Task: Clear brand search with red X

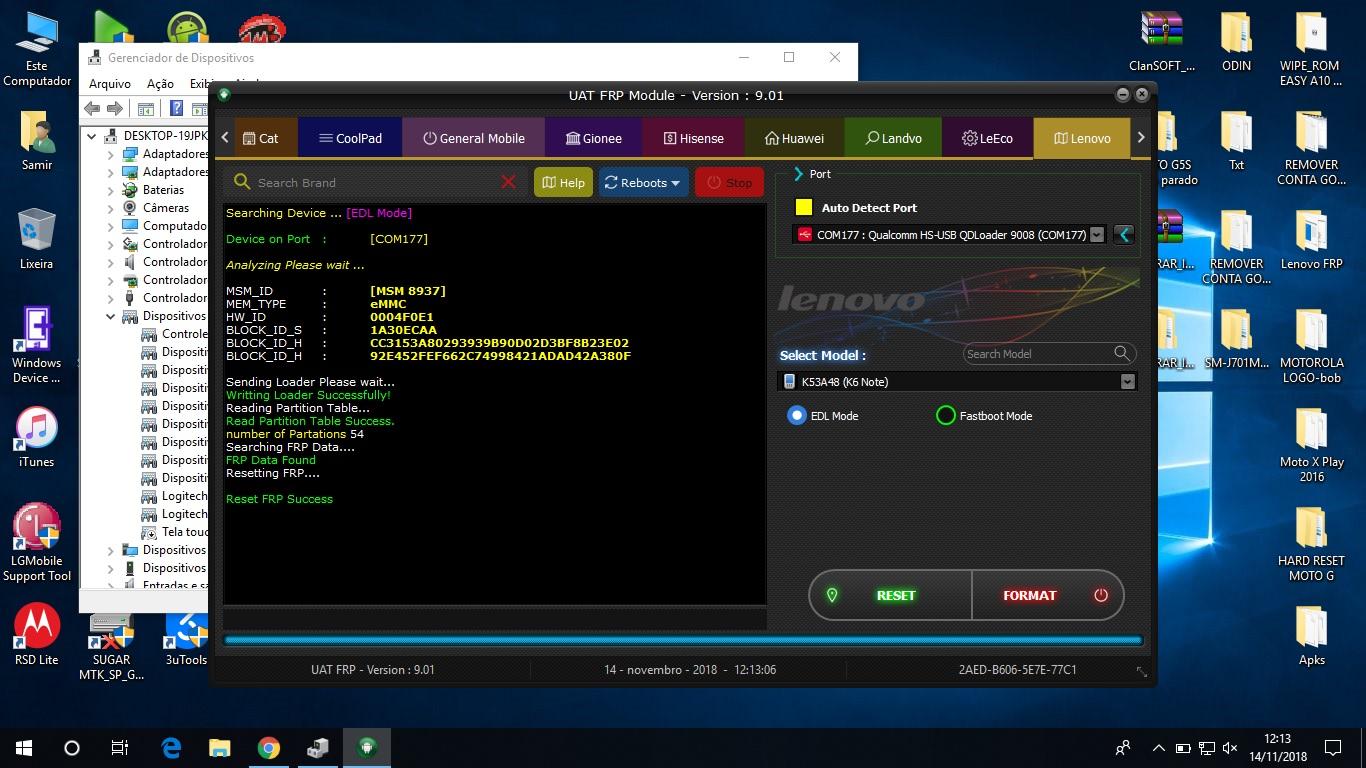Action: 508,182
